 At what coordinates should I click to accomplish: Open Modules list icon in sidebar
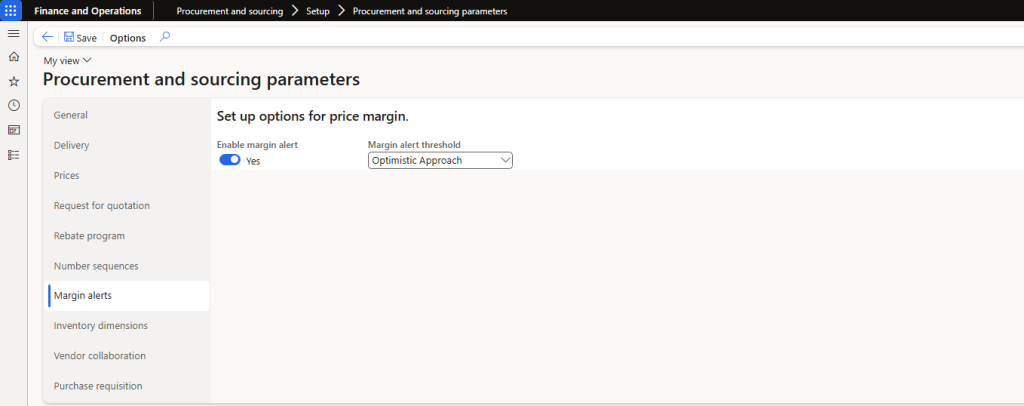(13, 155)
